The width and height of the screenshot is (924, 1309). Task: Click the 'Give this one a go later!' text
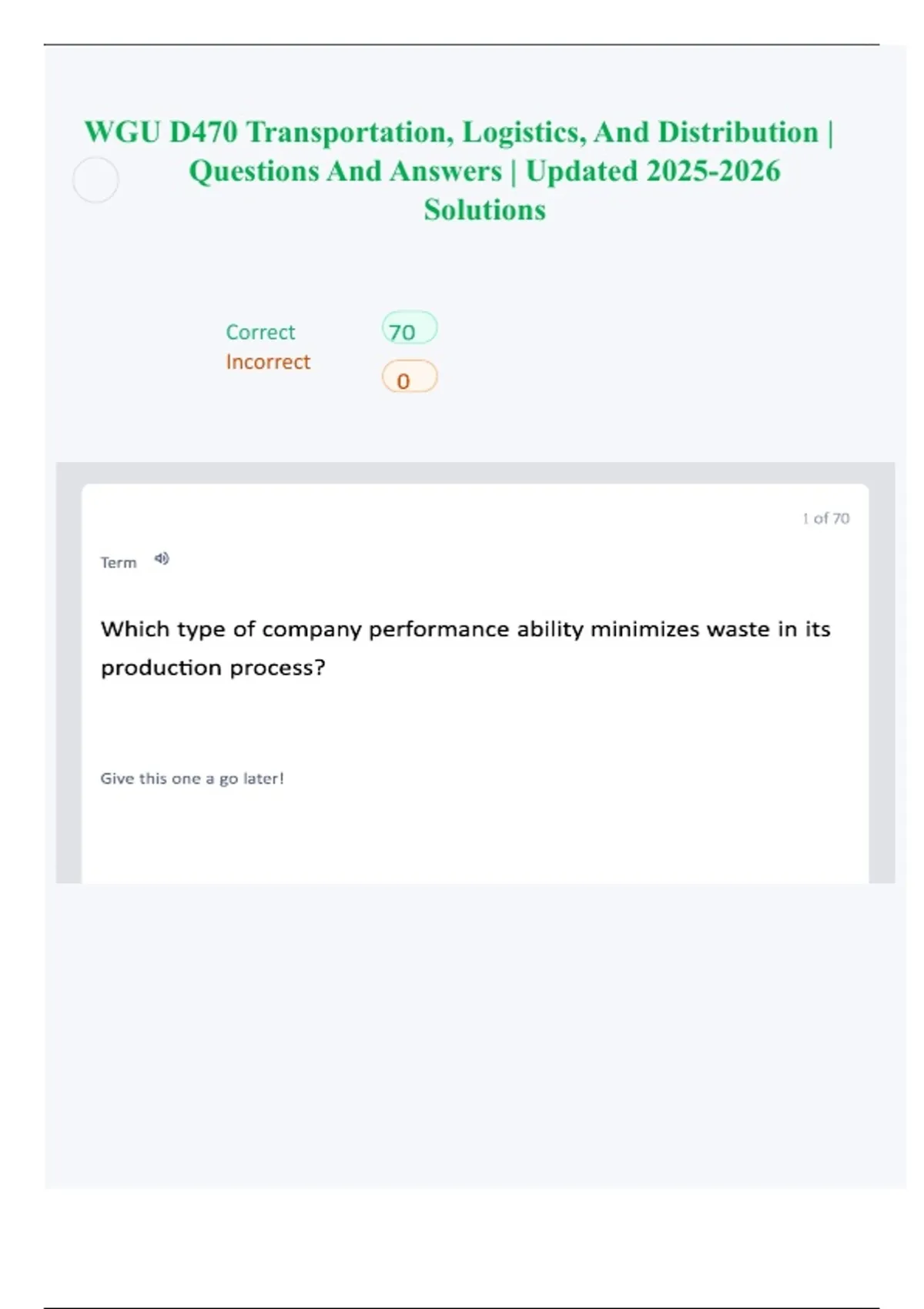point(192,778)
